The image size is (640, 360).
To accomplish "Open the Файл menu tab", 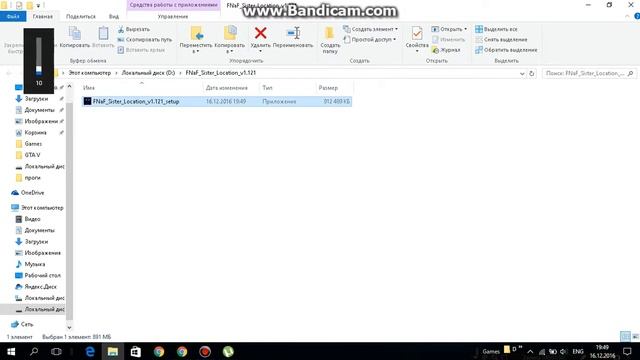I will [x=13, y=16].
